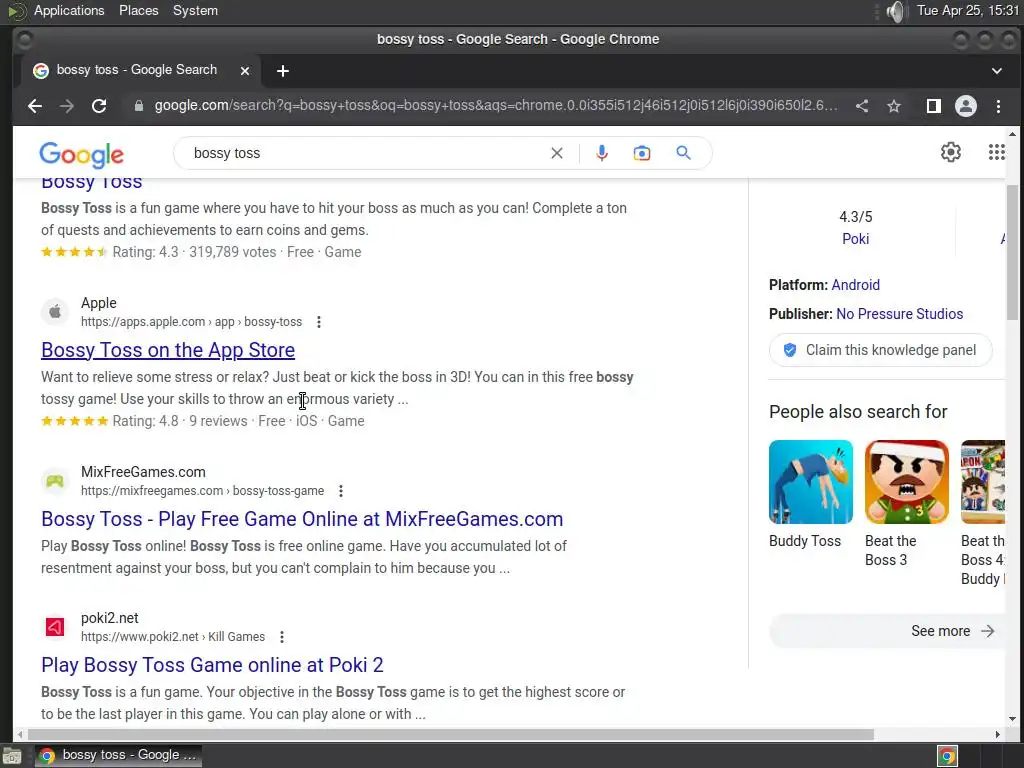Open Chrome three-dot menu
The image size is (1024, 768).
coord(998,106)
